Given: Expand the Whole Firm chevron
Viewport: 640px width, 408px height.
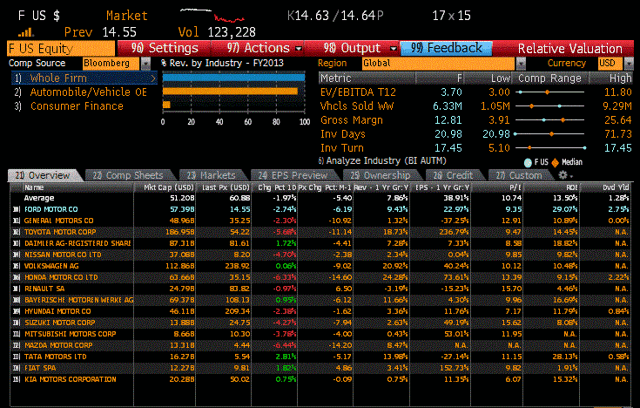Looking at the screenshot, I should 153,78.
